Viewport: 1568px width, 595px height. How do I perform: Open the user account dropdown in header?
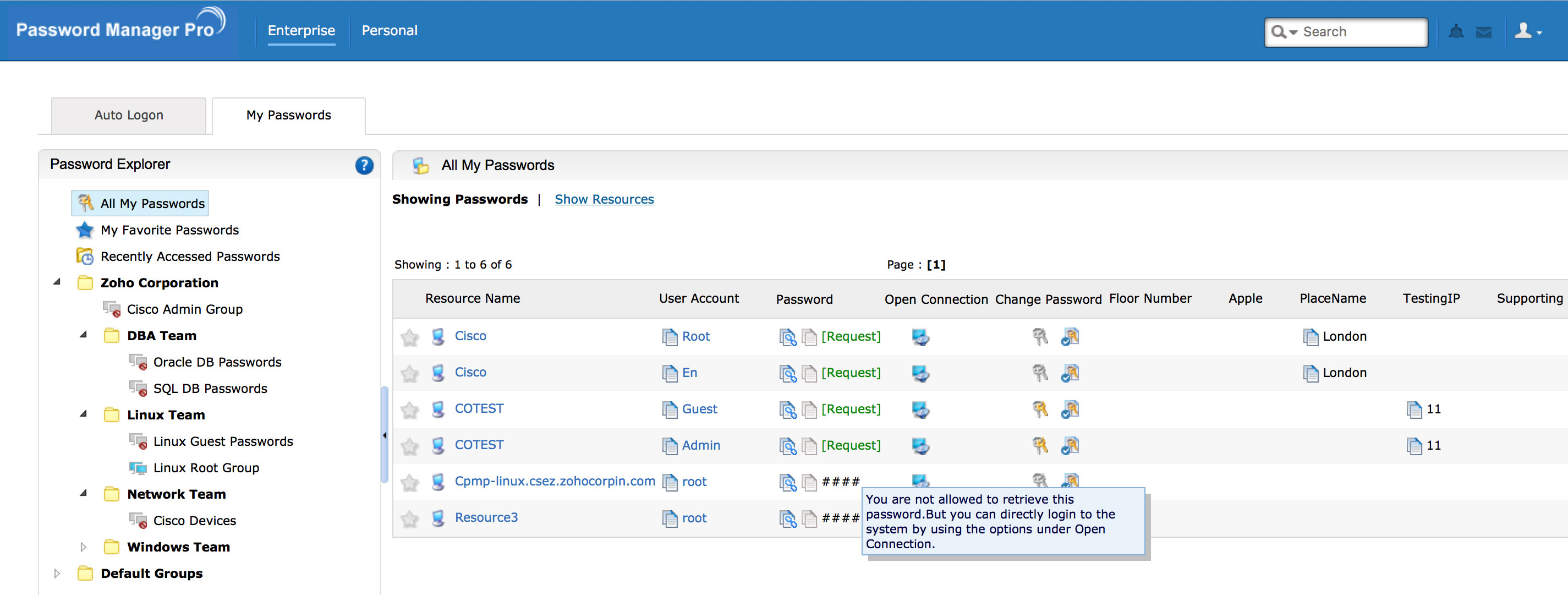[x=1527, y=32]
